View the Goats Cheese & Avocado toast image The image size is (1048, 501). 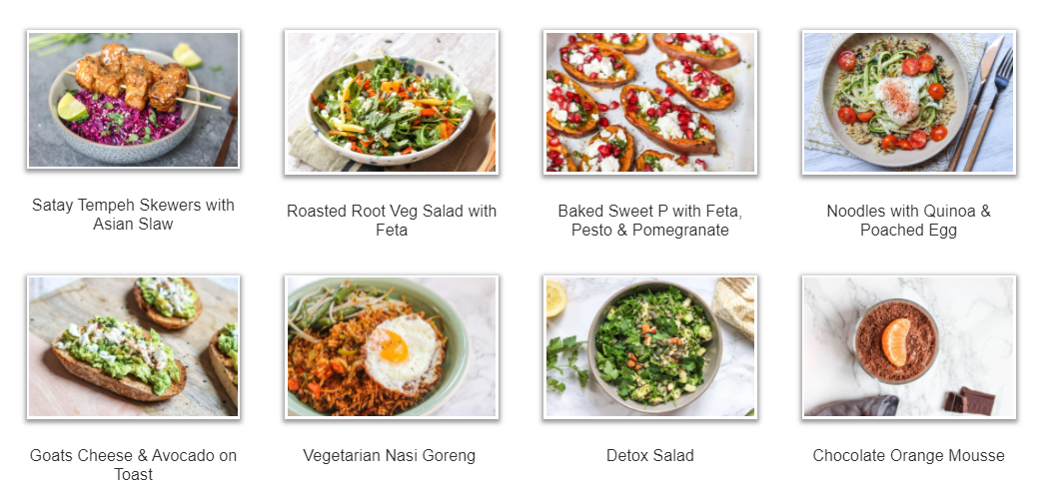pyautogui.click(x=133, y=347)
